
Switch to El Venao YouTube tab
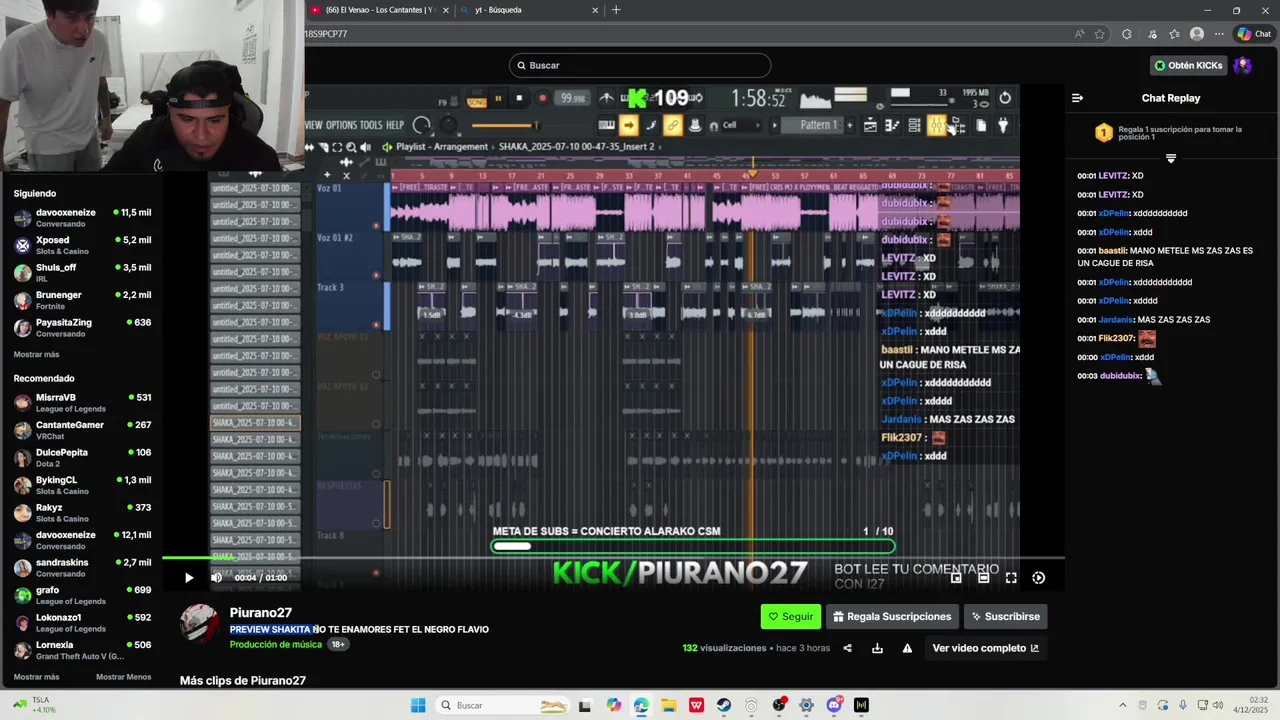(x=378, y=10)
